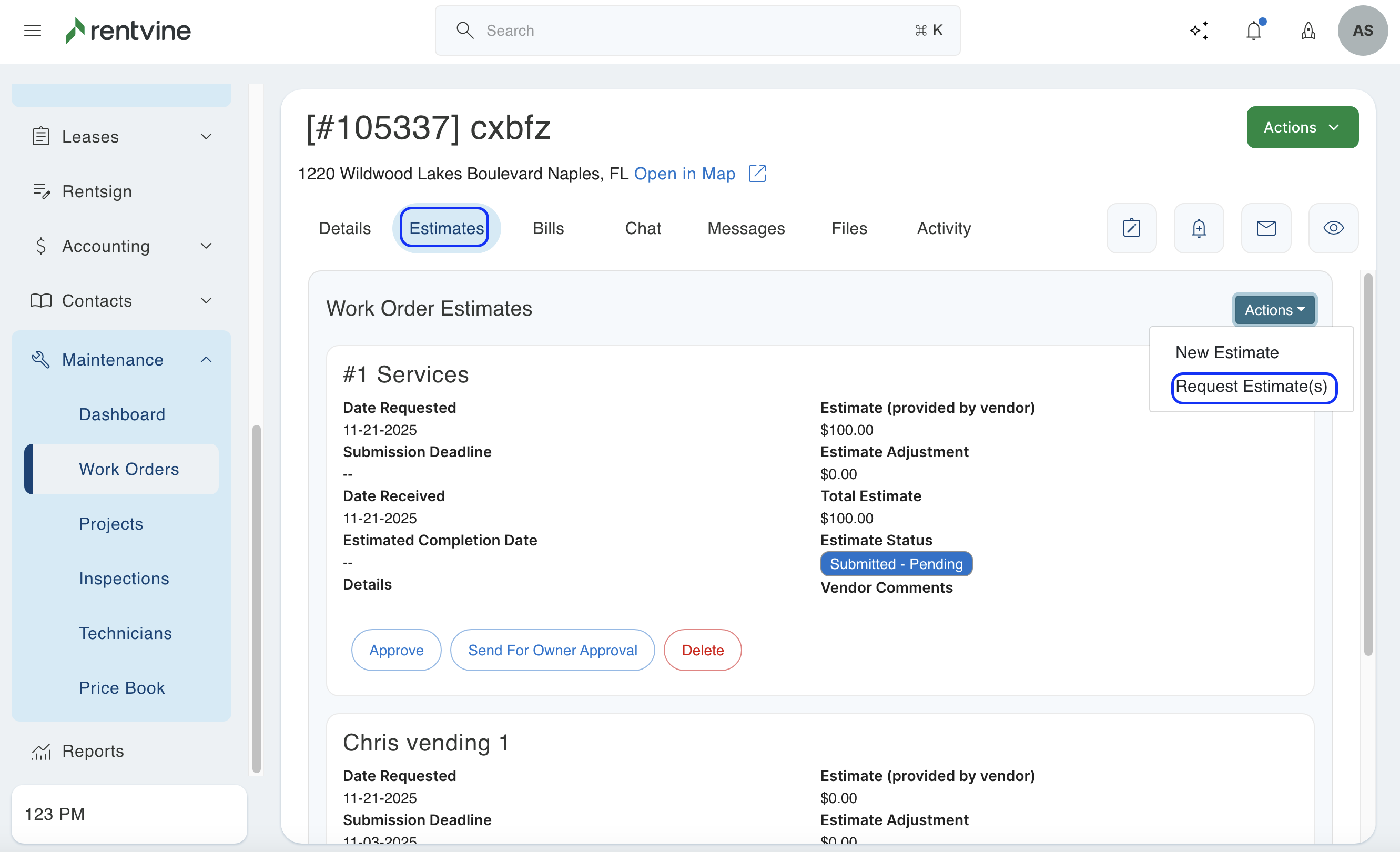Click the edit note clipboard icon
Viewport: 1400px width, 852px height.
point(1131,228)
